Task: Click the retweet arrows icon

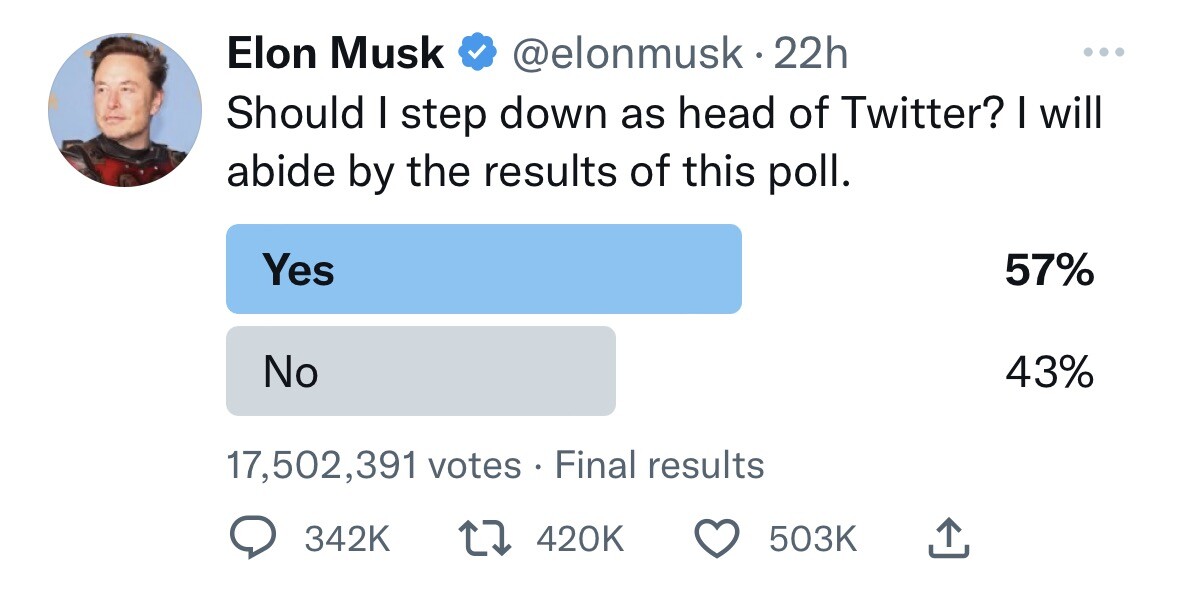Action: coord(486,539)
